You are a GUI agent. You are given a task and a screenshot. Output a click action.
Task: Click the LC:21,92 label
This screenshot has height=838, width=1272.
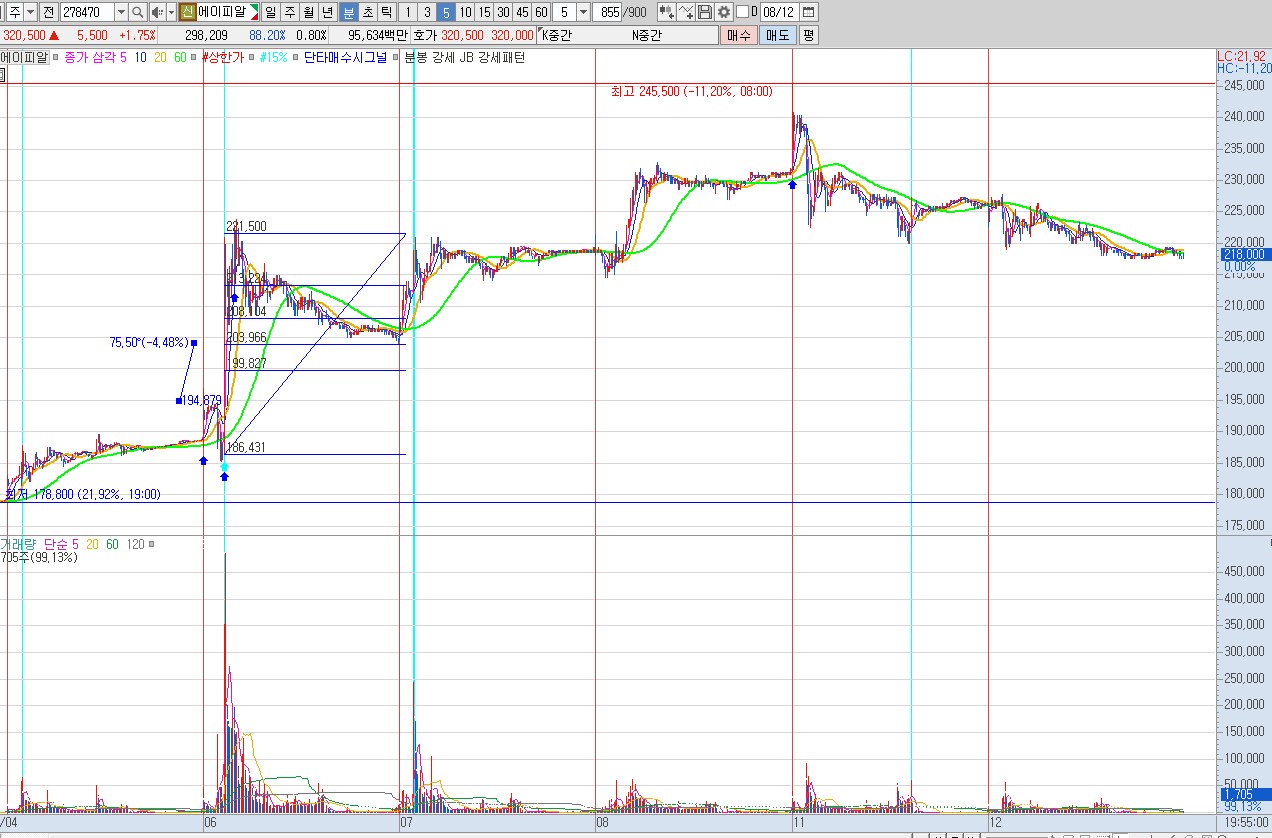(1244, 56)
